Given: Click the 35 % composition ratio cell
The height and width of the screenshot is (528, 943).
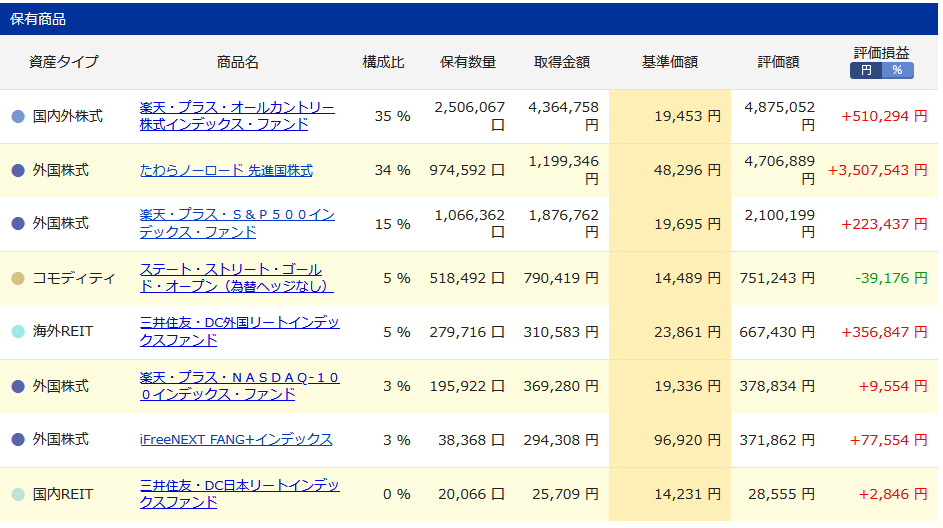Looking at the screenshot, I should point(392,116).
